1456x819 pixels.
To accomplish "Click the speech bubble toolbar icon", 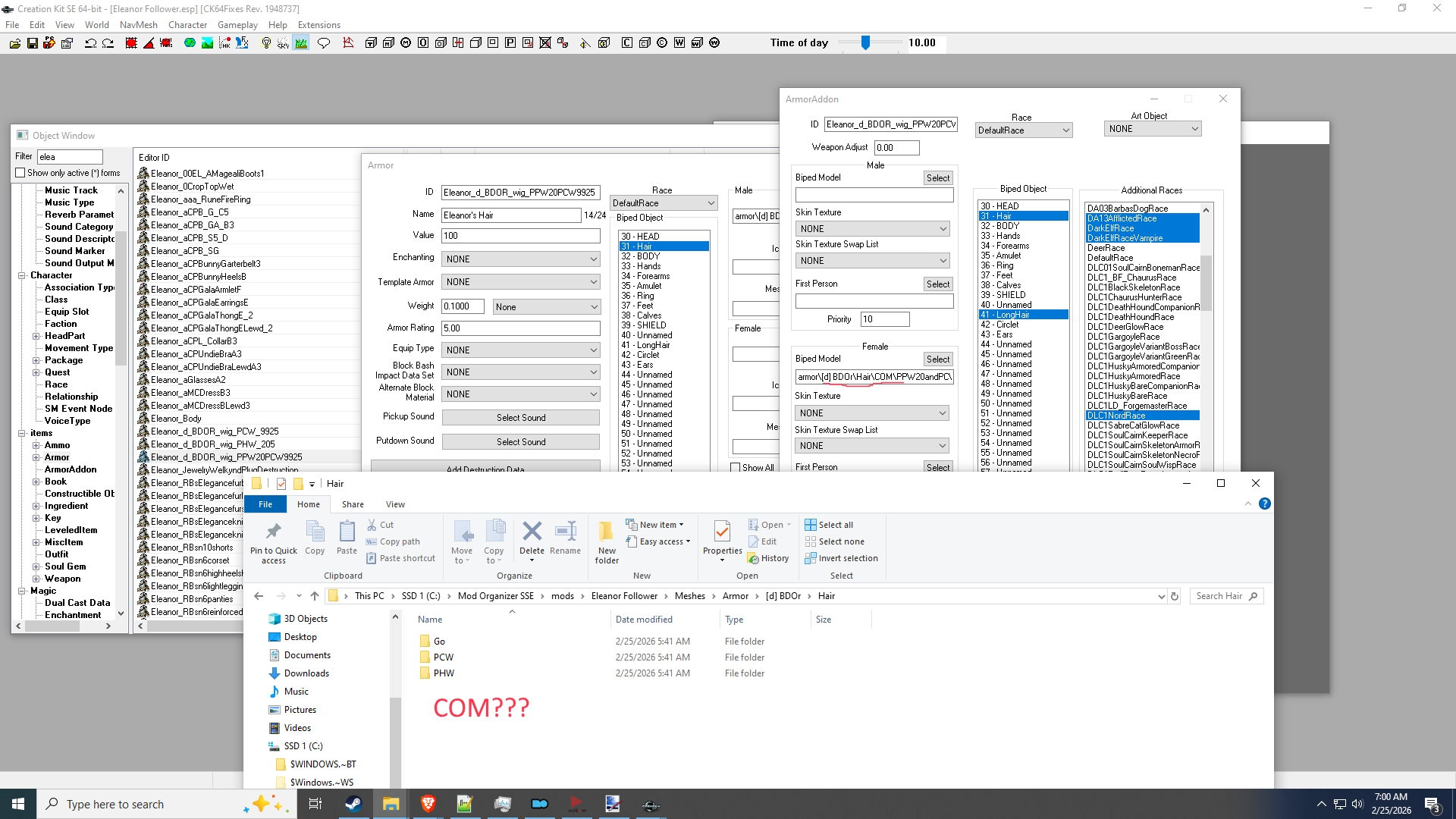I will [324, 43].
